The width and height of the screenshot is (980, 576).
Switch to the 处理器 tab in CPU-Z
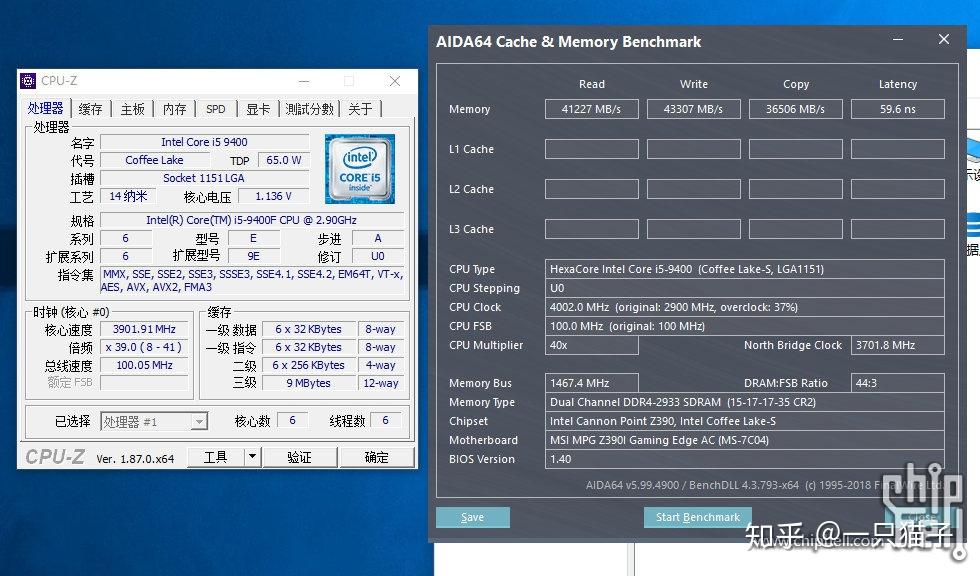[x=46, y=108]
